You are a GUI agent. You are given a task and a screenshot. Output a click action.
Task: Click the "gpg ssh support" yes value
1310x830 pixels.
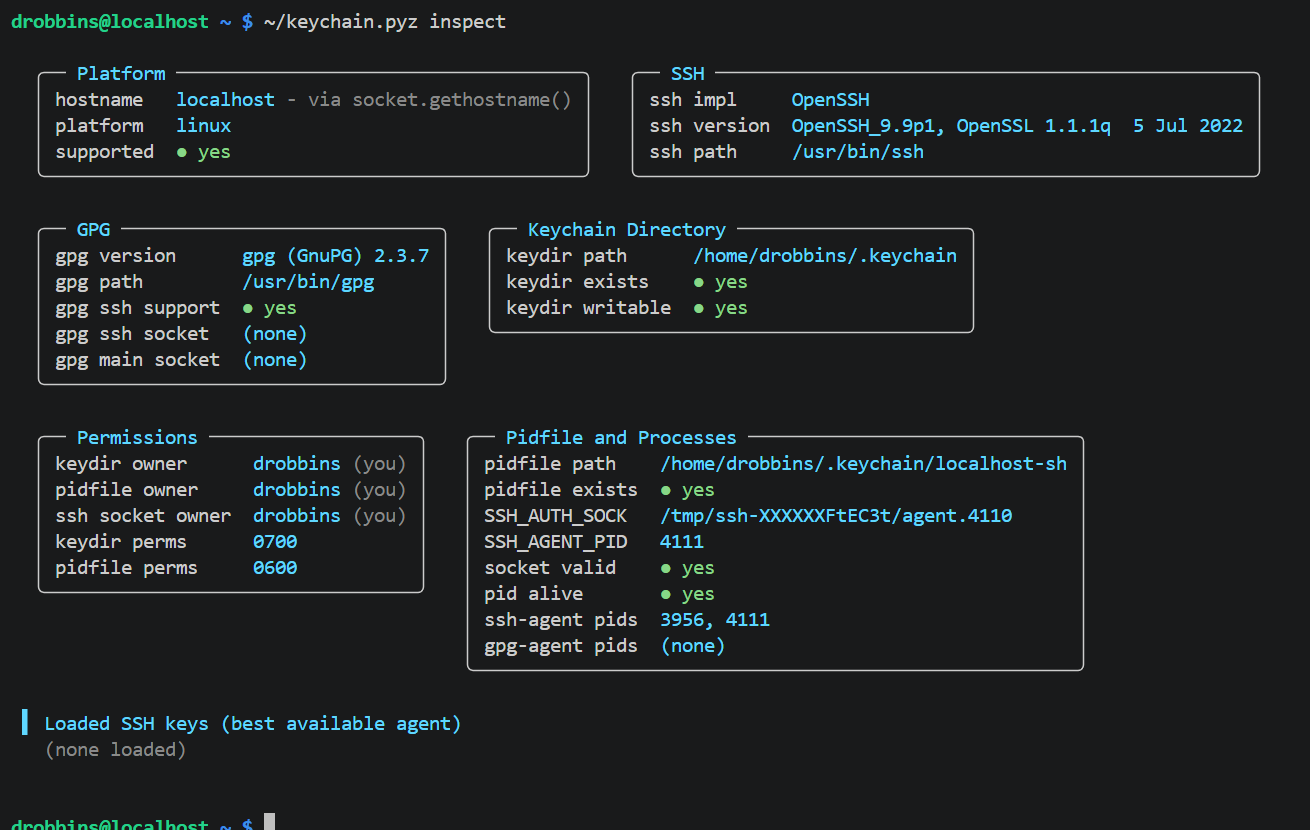[270, 308]
